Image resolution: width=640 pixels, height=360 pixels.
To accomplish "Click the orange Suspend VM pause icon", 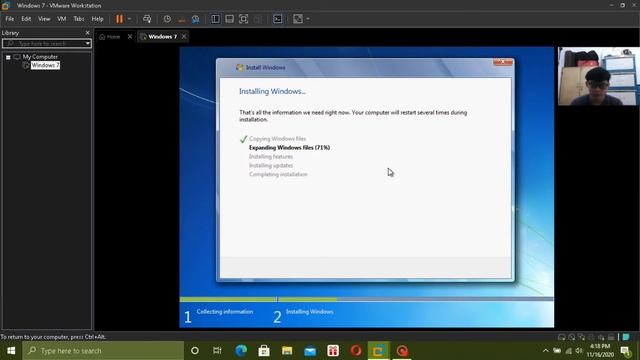I will pyautogui.click(x=119, y=19).
